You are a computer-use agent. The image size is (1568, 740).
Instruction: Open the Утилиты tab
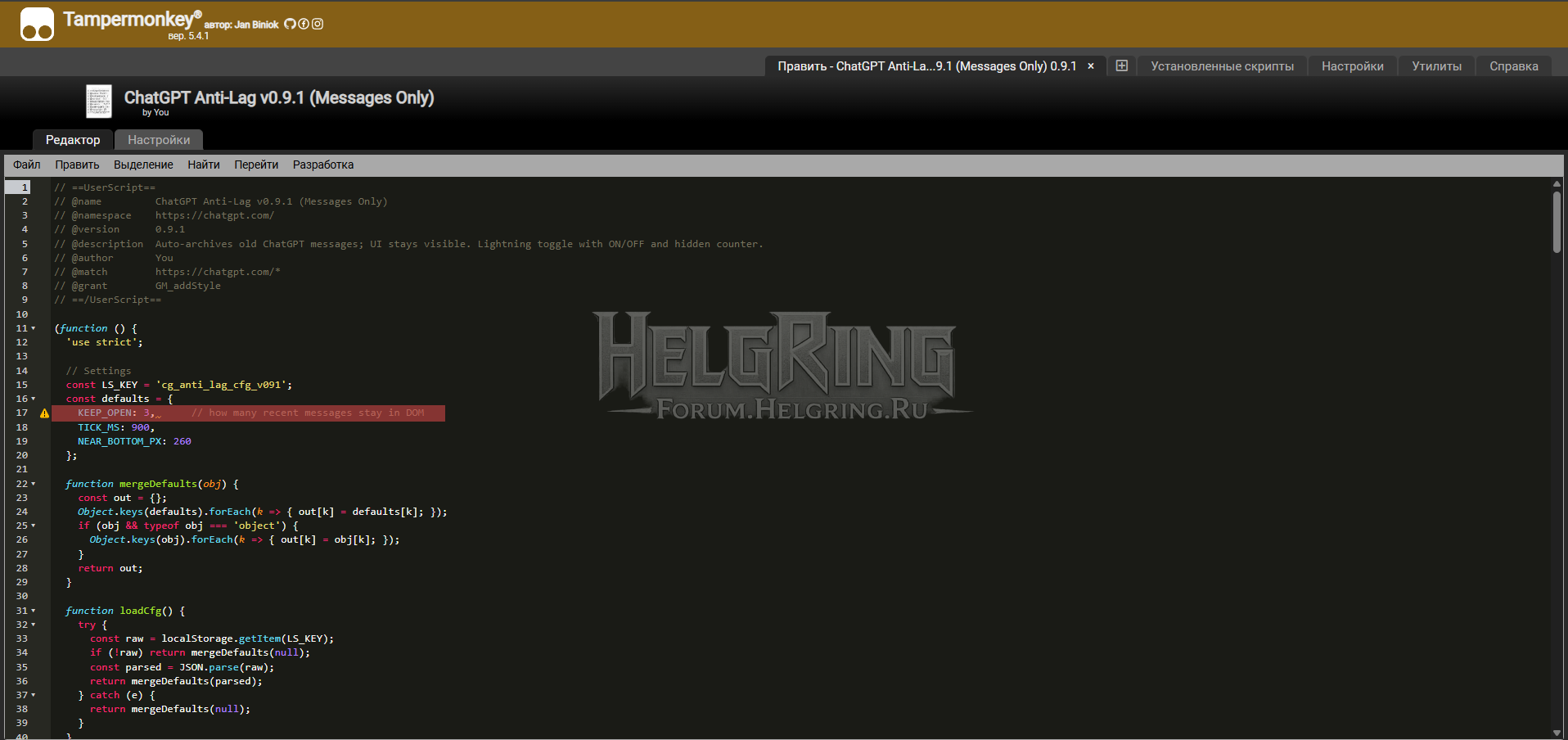[x=1436, y=66]
